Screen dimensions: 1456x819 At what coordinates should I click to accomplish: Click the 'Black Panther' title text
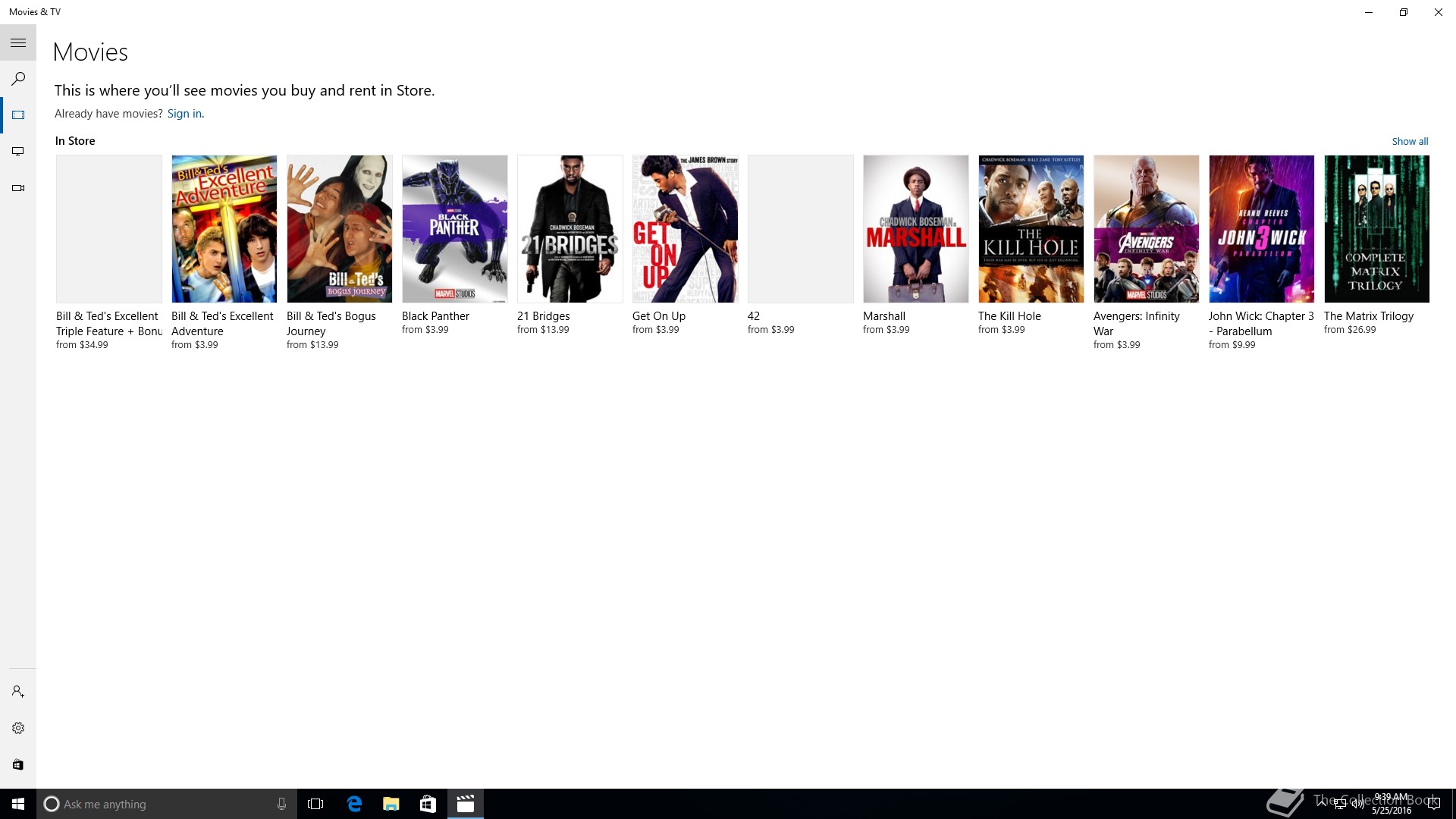435,316
